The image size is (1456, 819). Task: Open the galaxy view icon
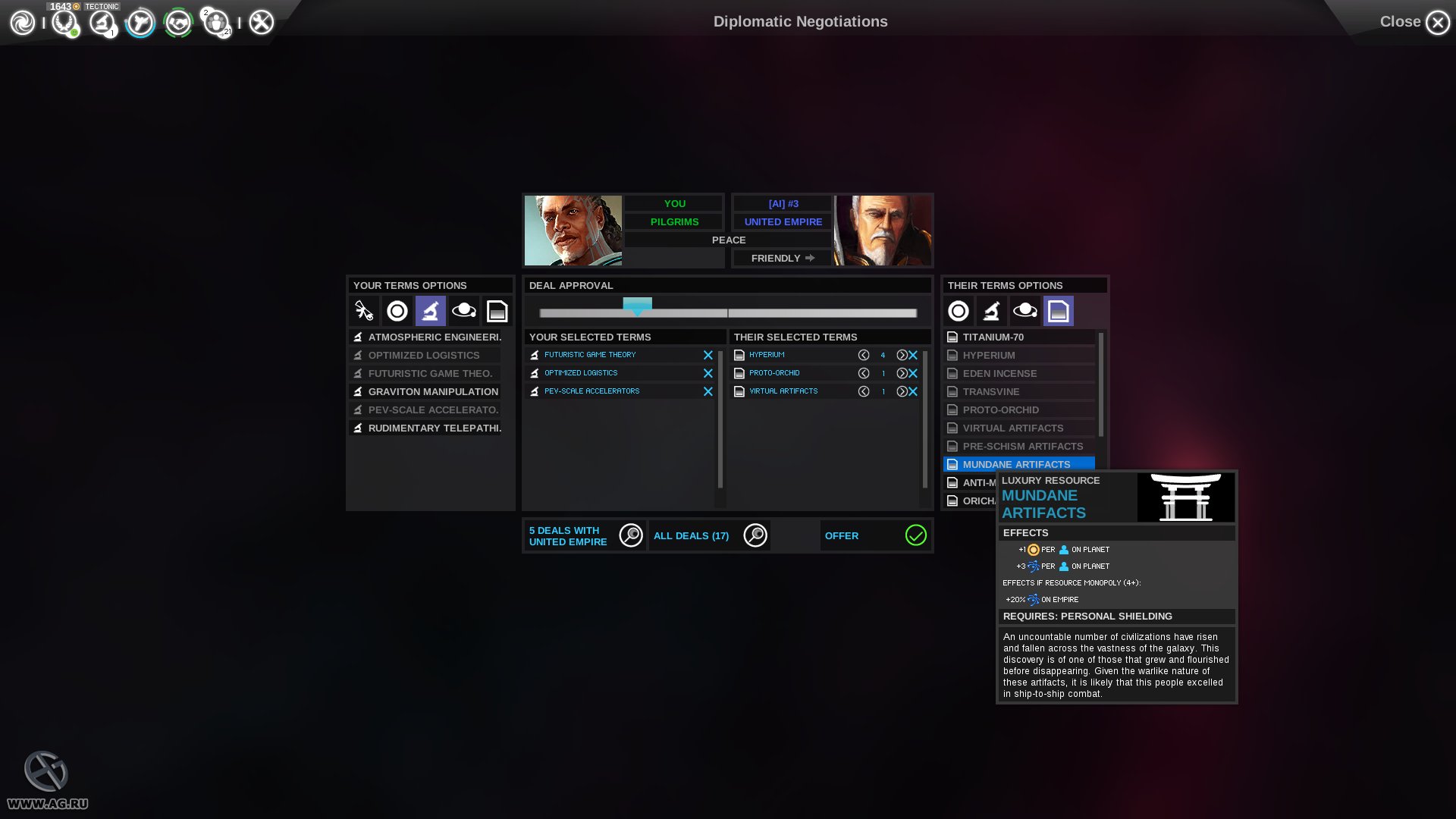23,22
